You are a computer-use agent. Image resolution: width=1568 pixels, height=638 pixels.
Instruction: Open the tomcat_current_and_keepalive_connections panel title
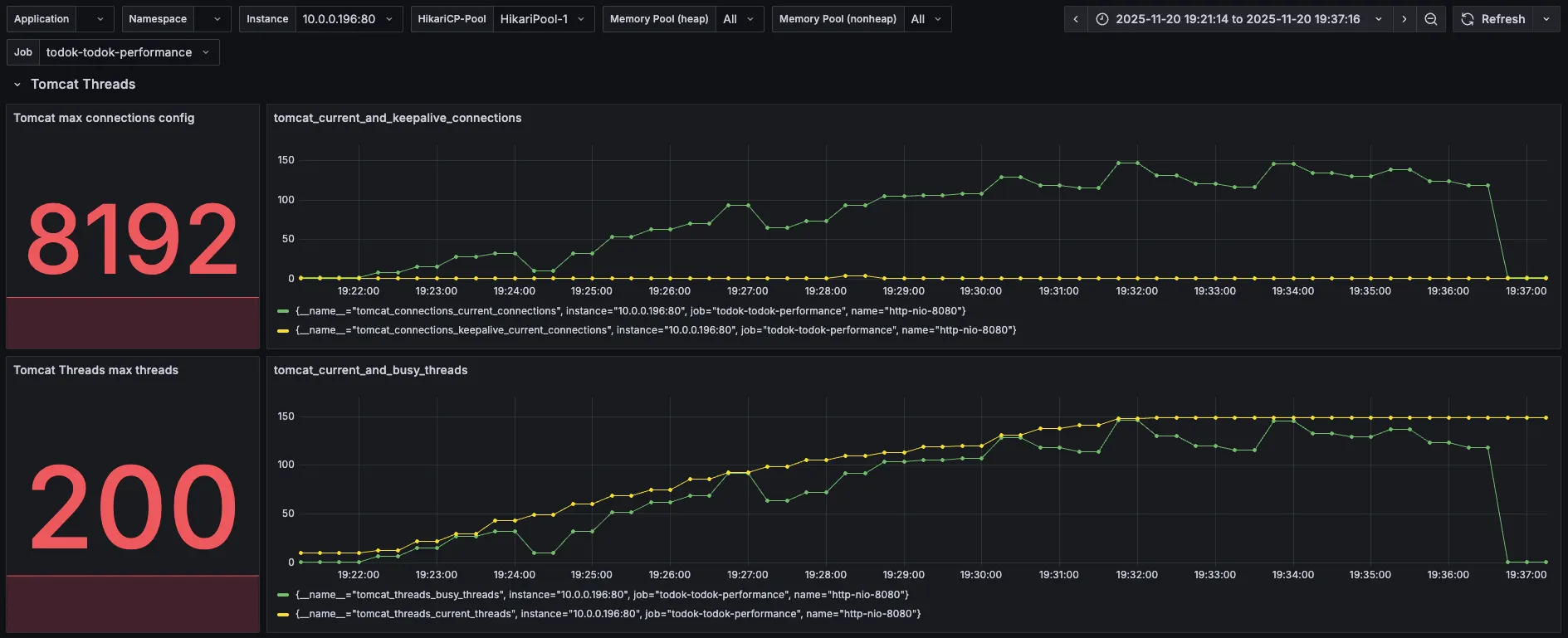[398, 118]
